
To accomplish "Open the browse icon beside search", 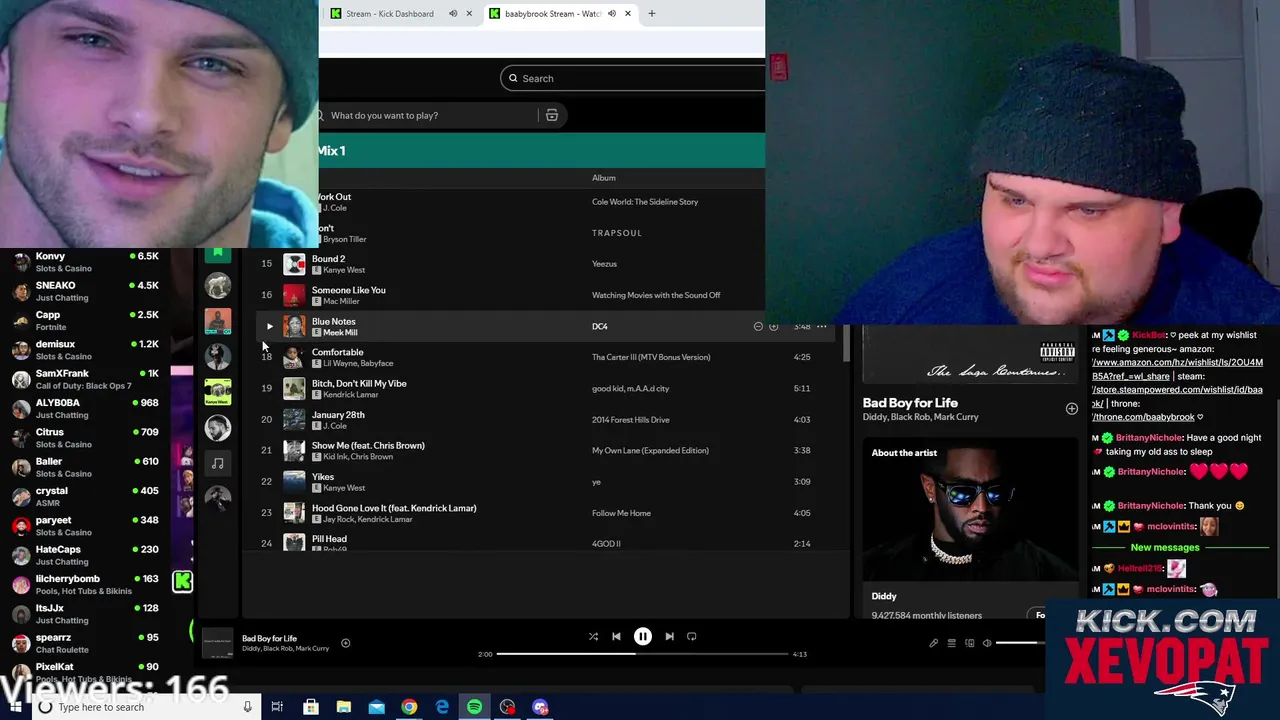I will click(552, 115).
